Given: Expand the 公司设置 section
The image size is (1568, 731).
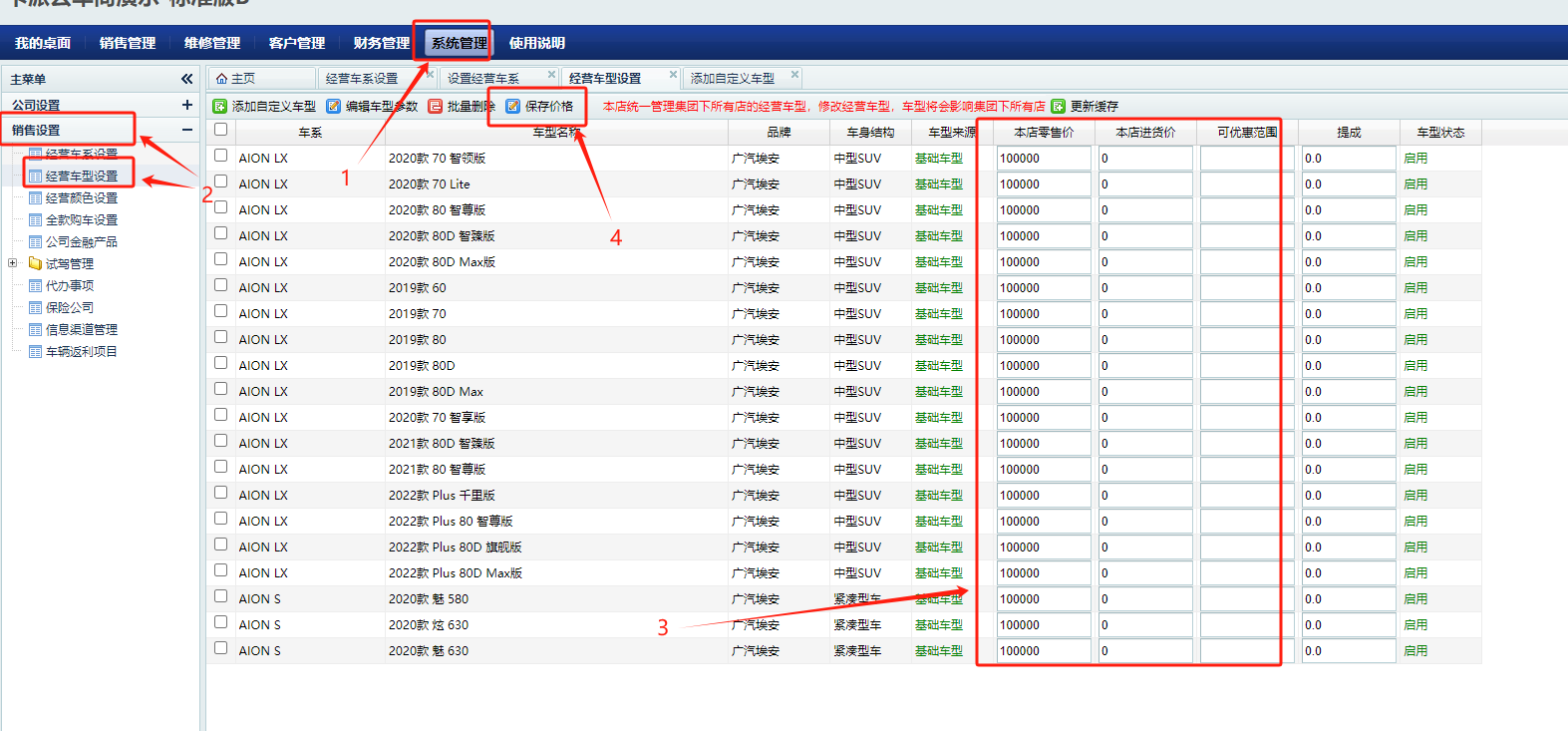Looking at the screenshot, I should point(186,105).
